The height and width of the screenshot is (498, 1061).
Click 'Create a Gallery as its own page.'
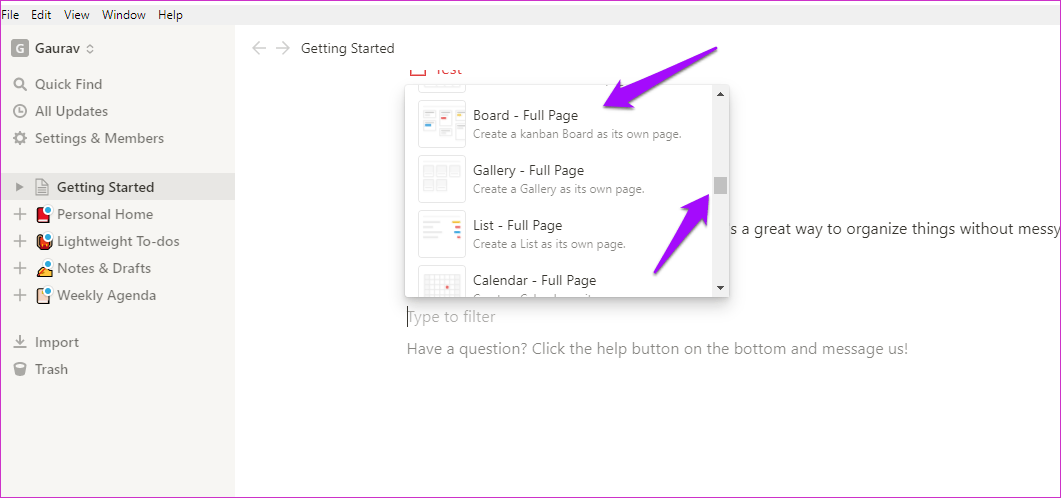[559, 189]
